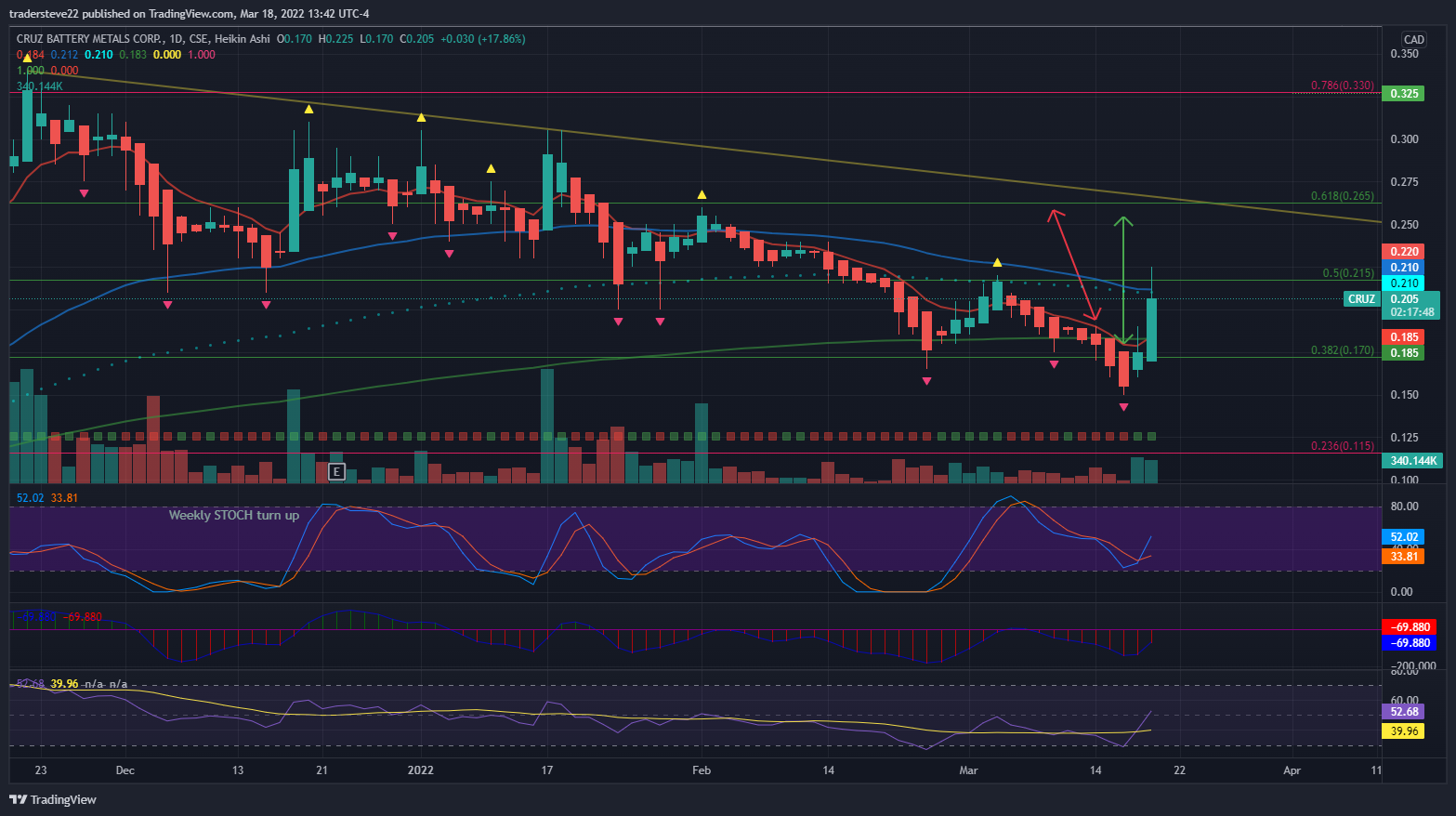Click the close value C0.205
Screen dimensions: 1456x816
click(417, 39)
